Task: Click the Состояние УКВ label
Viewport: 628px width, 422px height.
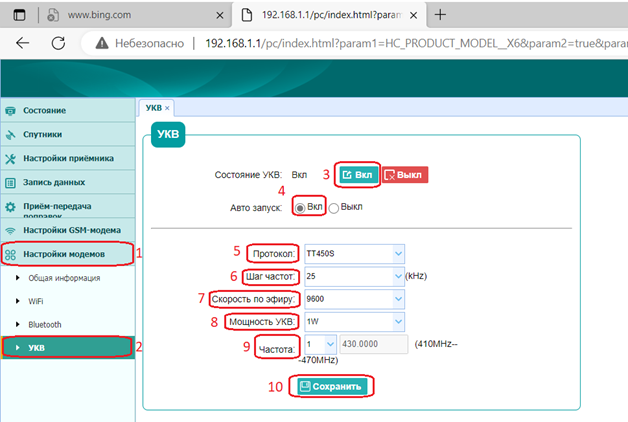Action: [248, 175]
